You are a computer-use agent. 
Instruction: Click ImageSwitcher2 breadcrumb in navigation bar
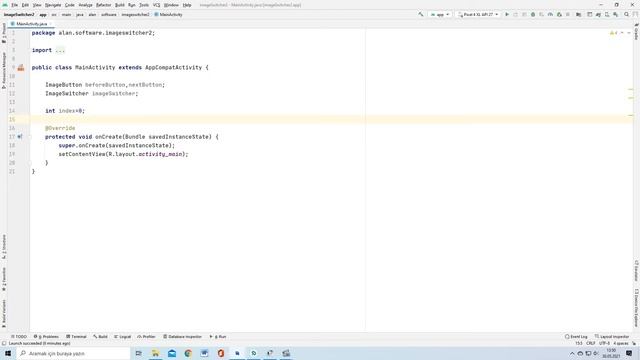[x=19, y=15]
